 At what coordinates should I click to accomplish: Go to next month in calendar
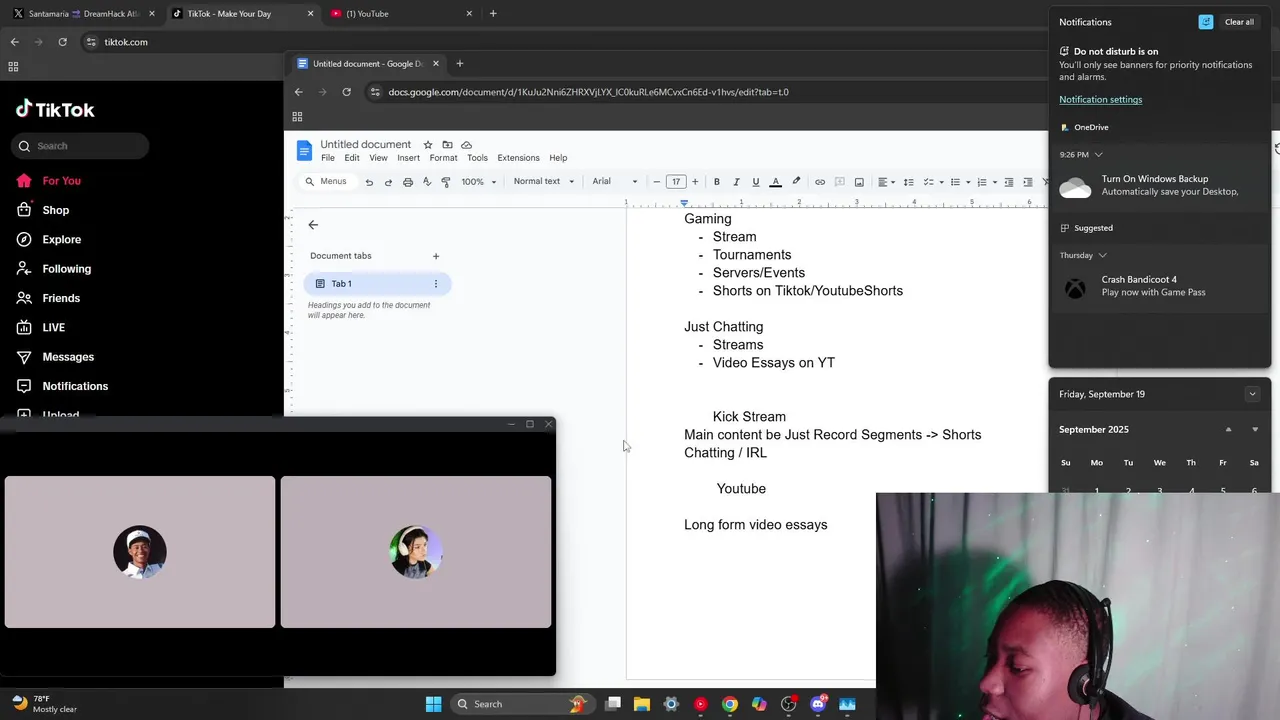click(x=1255, y=429)
